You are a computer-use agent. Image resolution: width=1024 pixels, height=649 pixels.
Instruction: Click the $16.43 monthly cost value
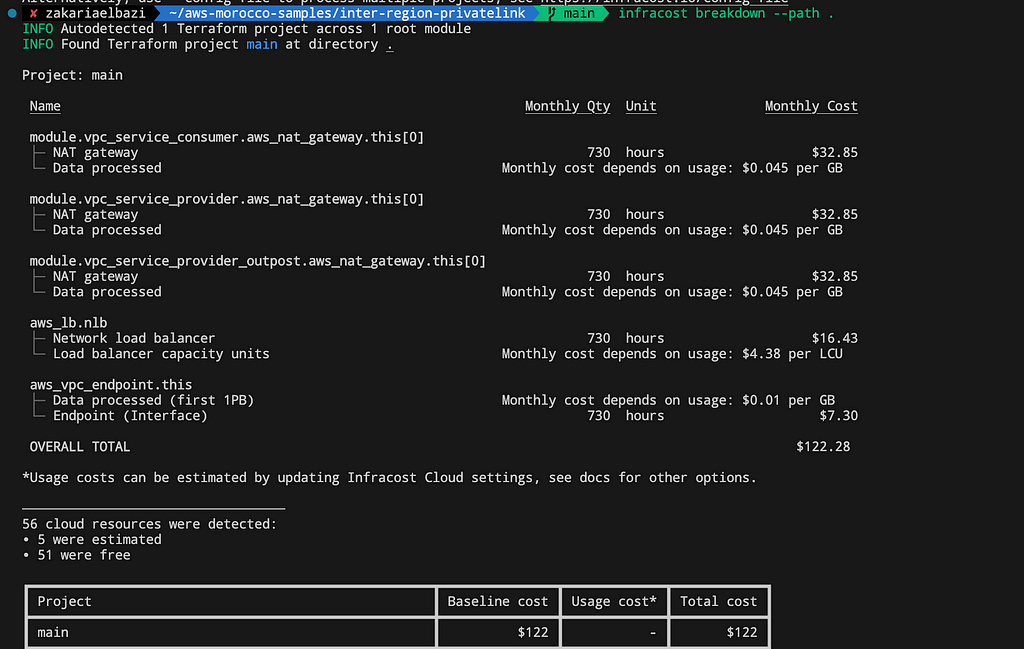click(x=835, y=338)
